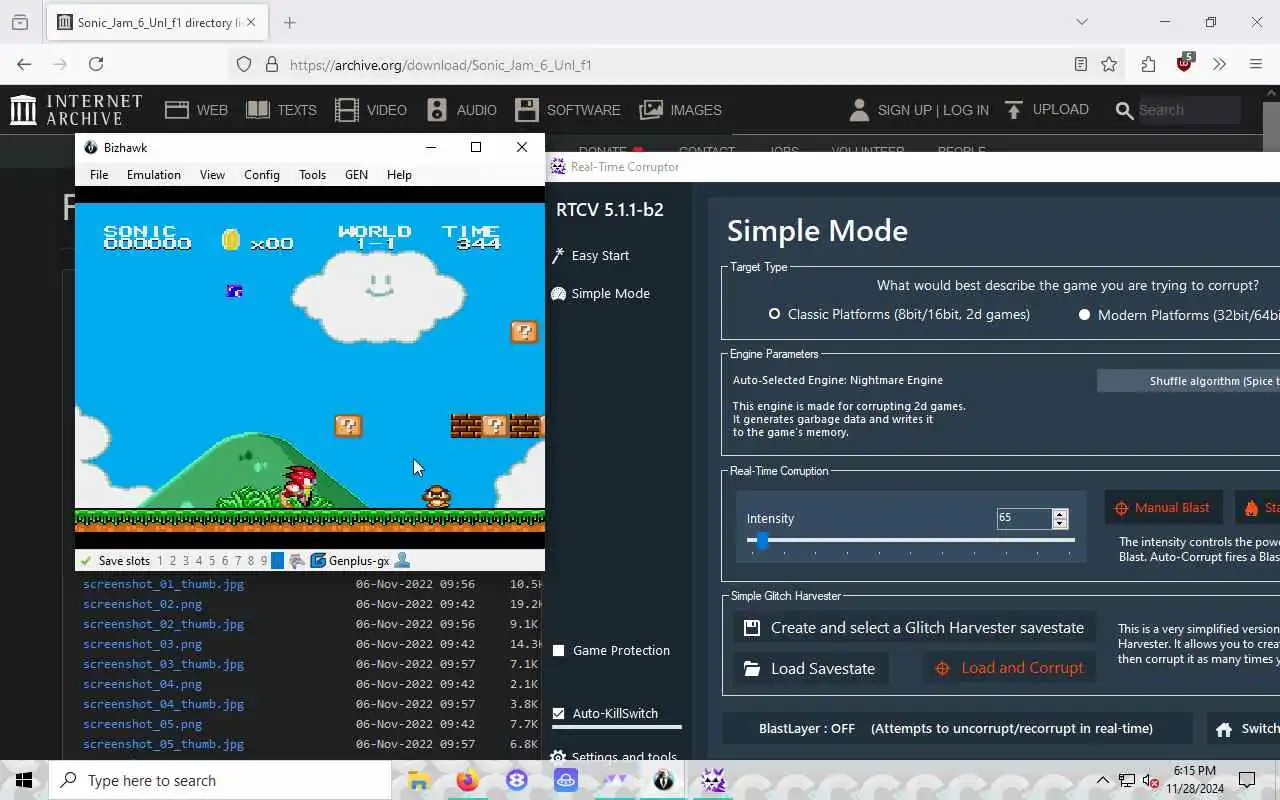
Task: Open Simple Mode in RTC sidebar
Action: 600,293
